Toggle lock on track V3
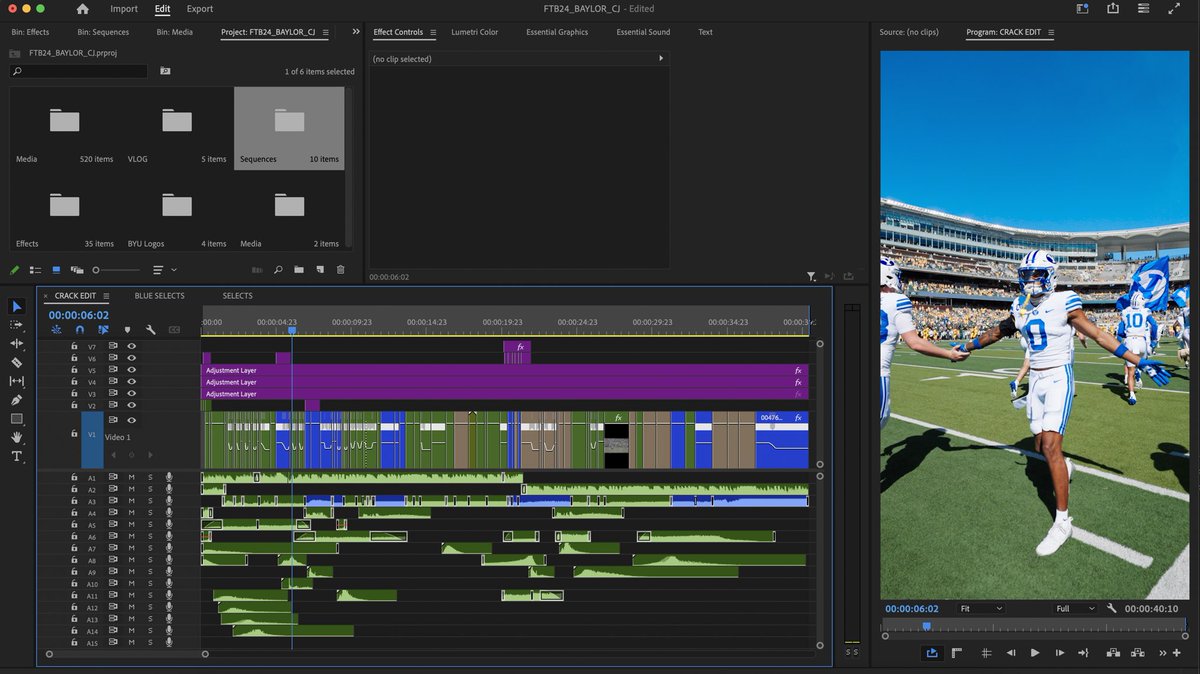The height and width of the screenshot is (674, 1200). 74,394
